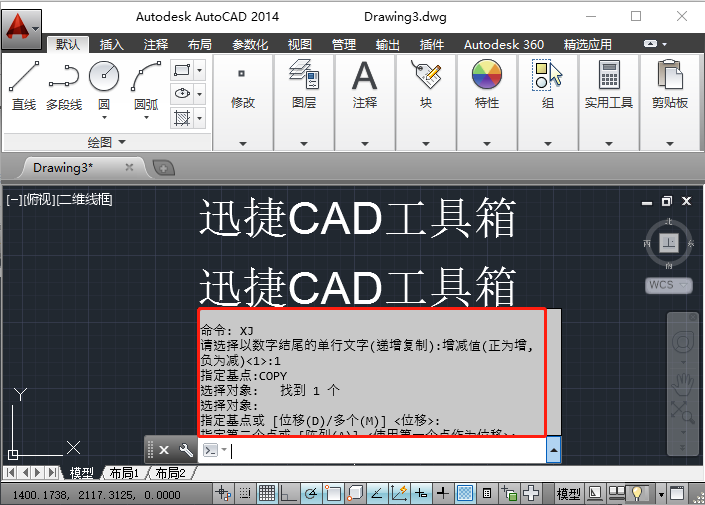Open the ellipse tool dropdown arrow

click(x=200, y=94)
